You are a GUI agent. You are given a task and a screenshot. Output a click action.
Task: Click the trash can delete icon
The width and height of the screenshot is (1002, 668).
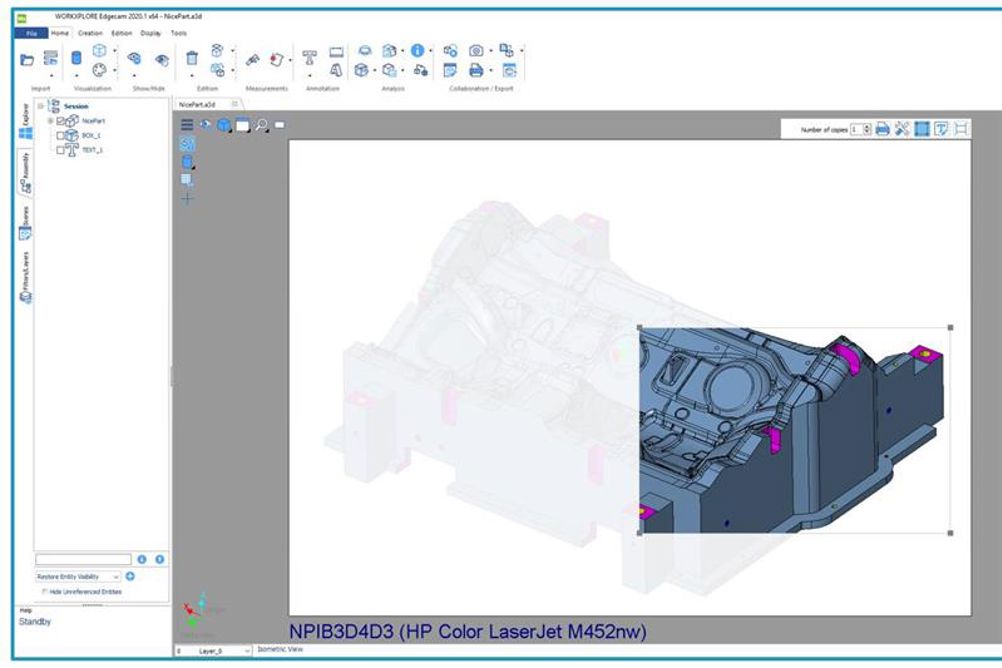click(192, 58)
